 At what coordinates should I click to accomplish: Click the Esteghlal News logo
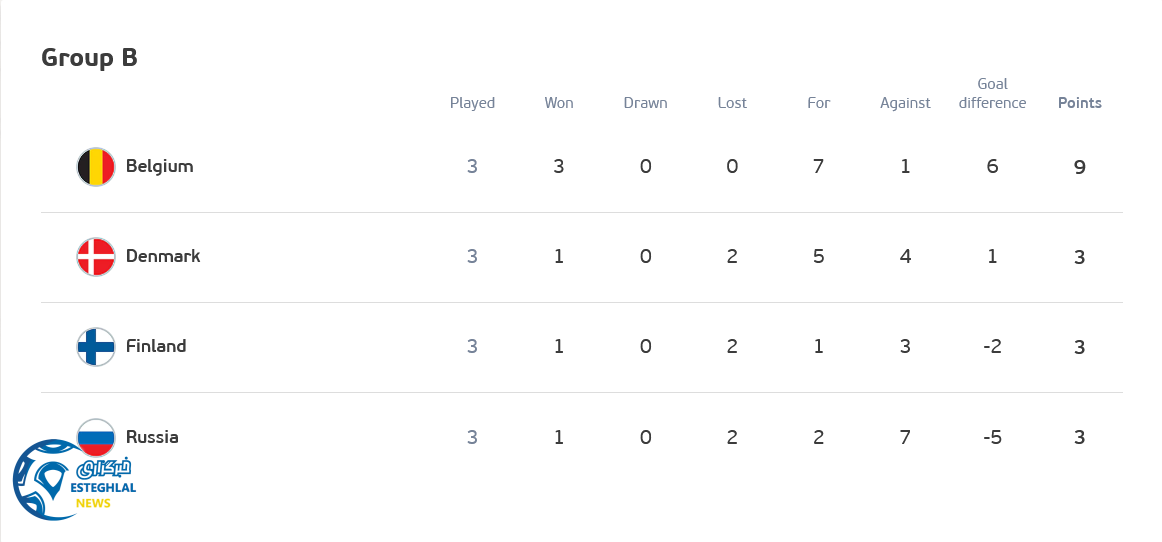click(x=73, y=480)
